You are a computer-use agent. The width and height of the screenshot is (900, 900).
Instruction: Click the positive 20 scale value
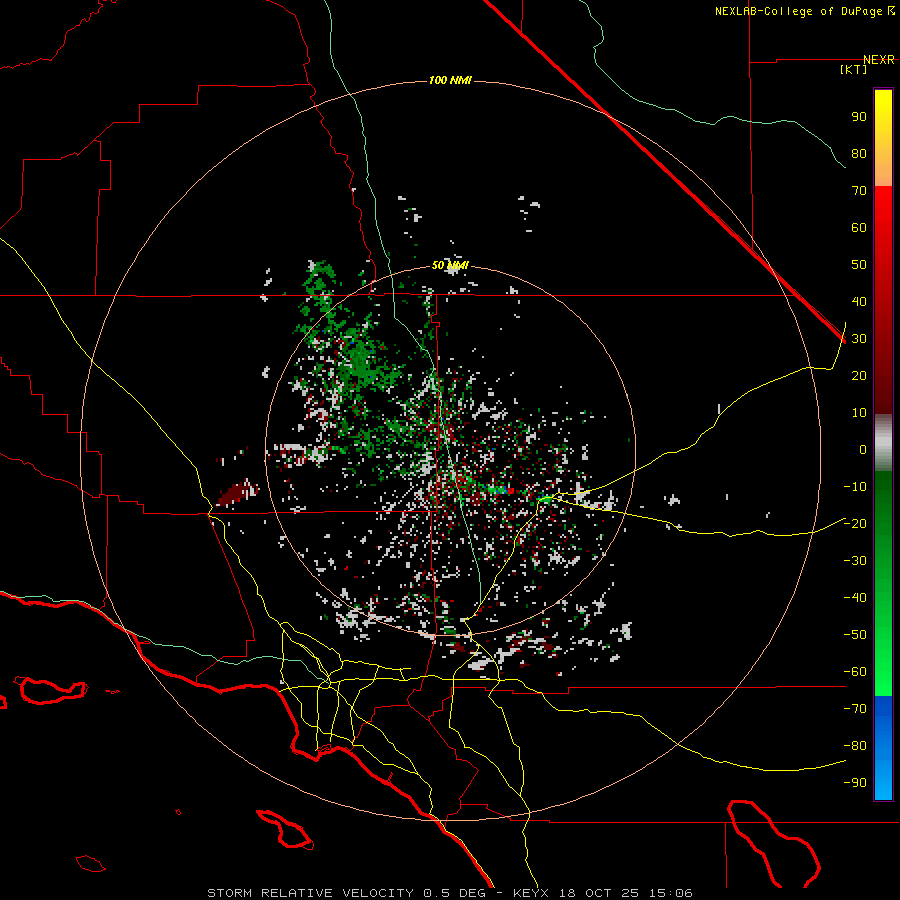(859, 376)
